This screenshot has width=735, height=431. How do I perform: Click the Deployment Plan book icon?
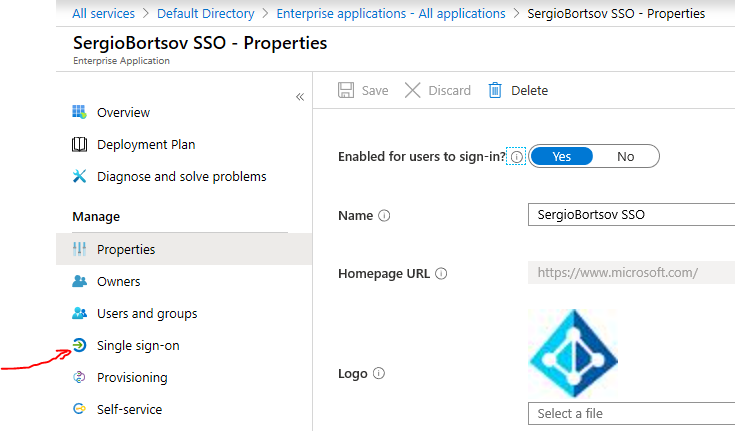coord(80,144)
